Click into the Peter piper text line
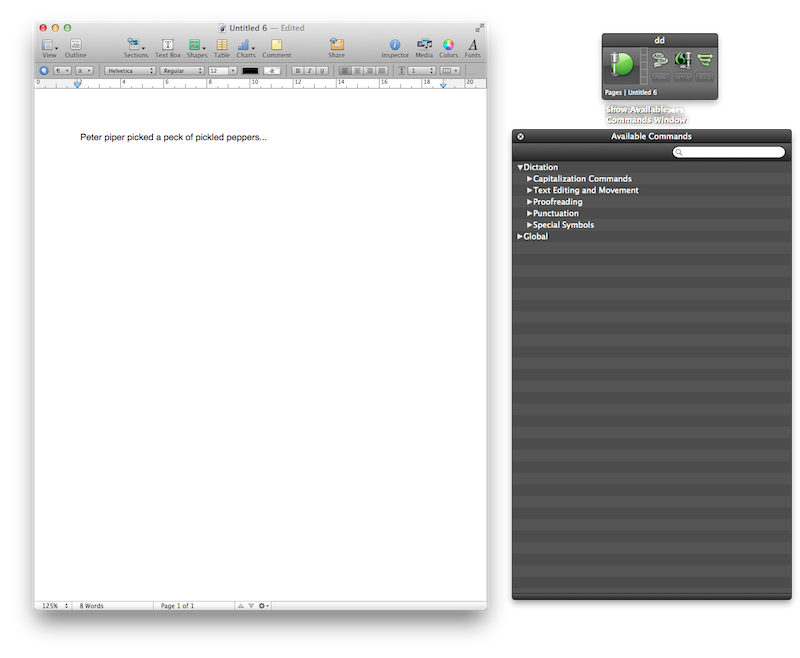Viewport: 800px width, 658px height. (173, 137)
